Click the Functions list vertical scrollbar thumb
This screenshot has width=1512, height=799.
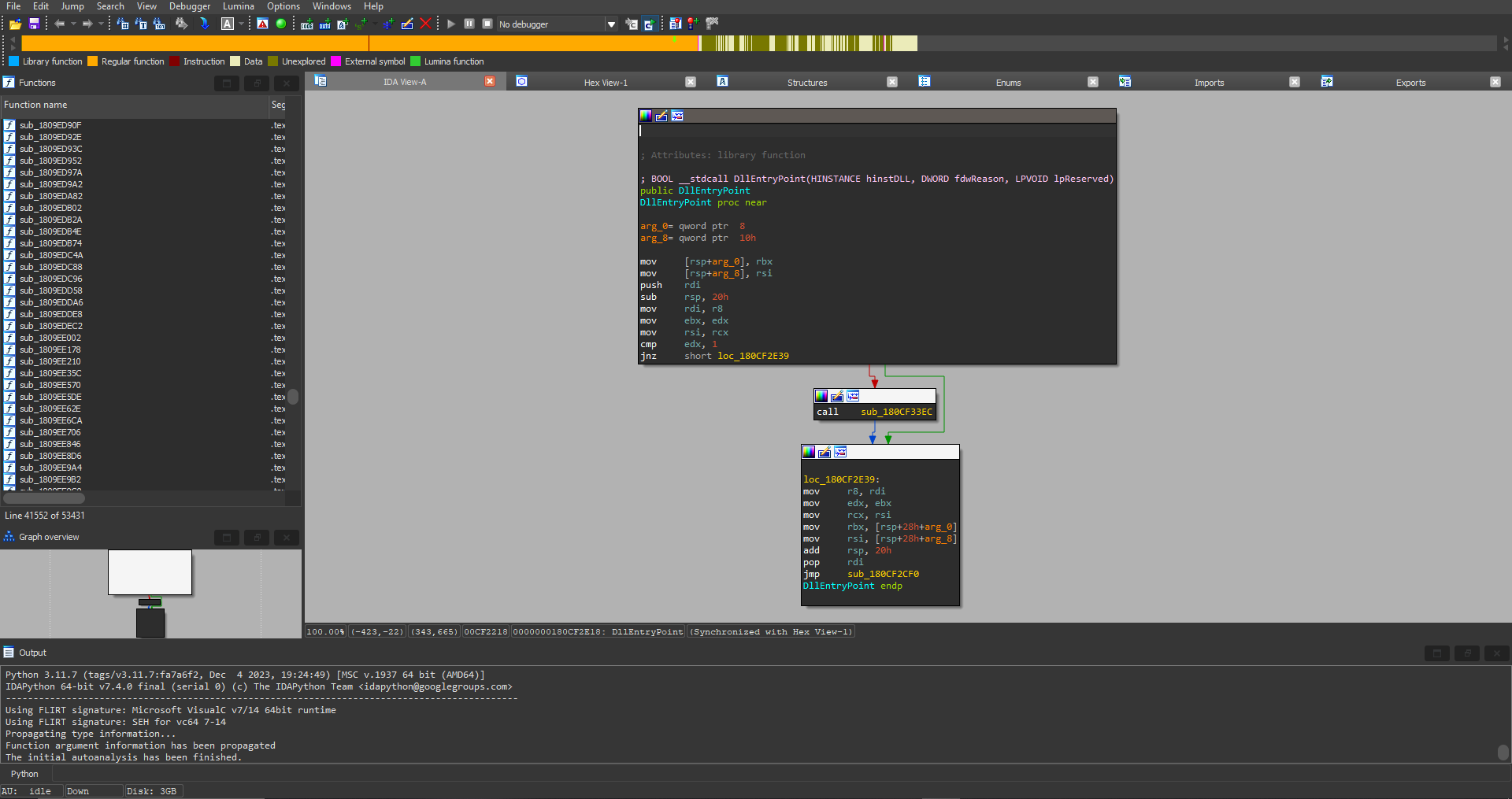[x=293, y=397]
